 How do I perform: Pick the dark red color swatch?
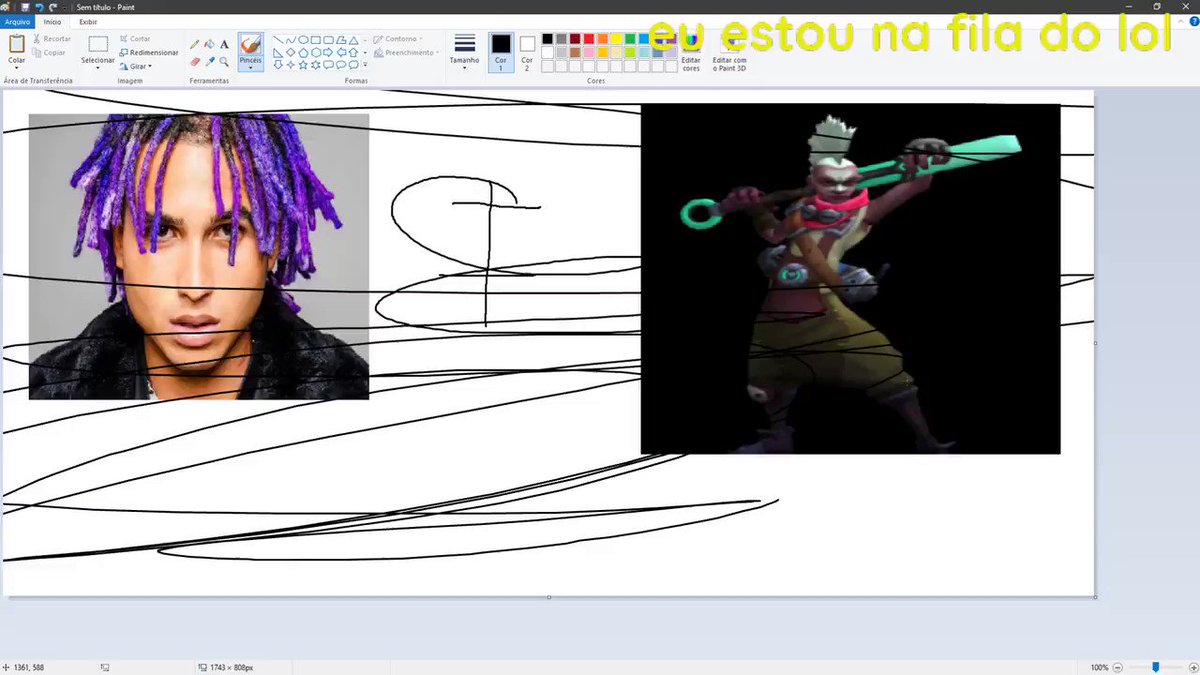click(x=575, y=39)
